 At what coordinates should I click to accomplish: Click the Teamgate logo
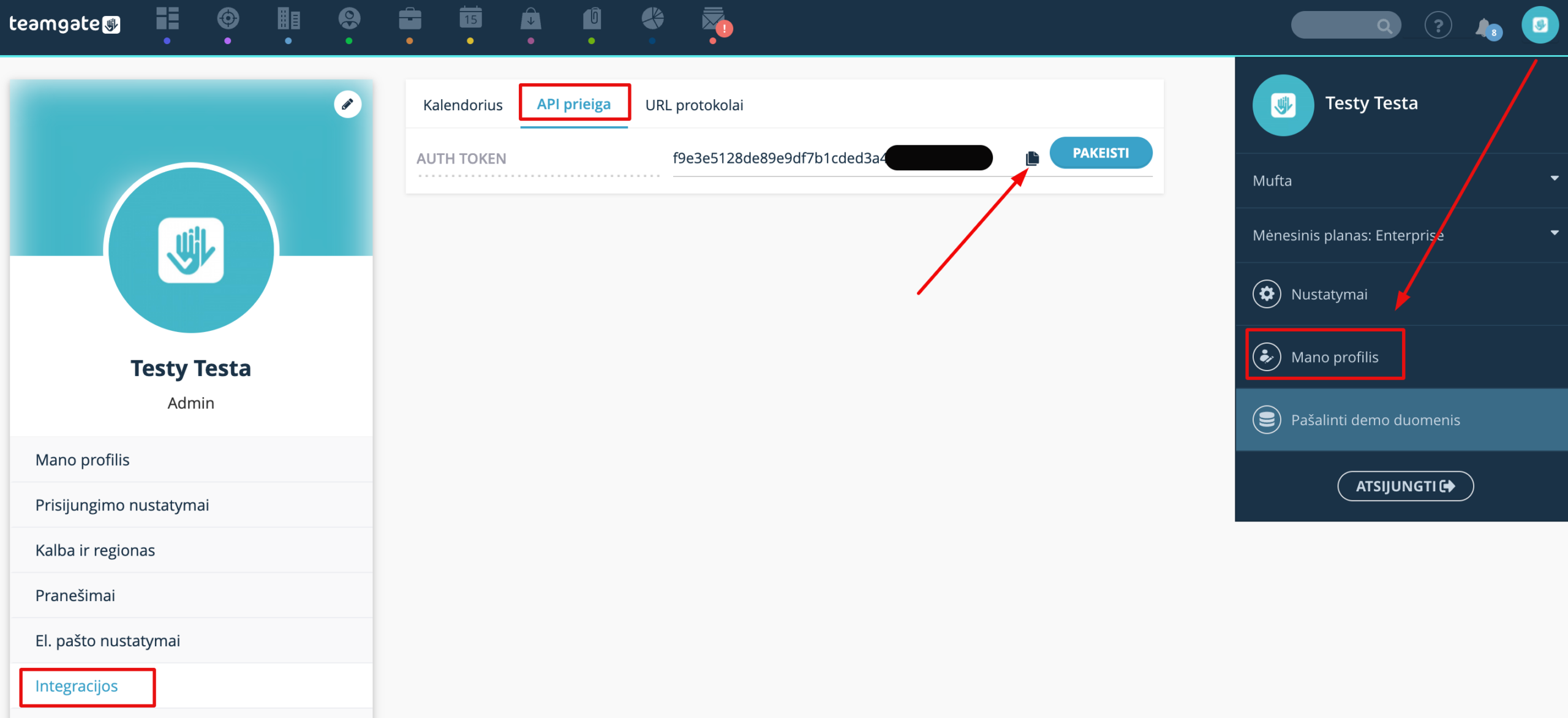click(x=64, y=24)
